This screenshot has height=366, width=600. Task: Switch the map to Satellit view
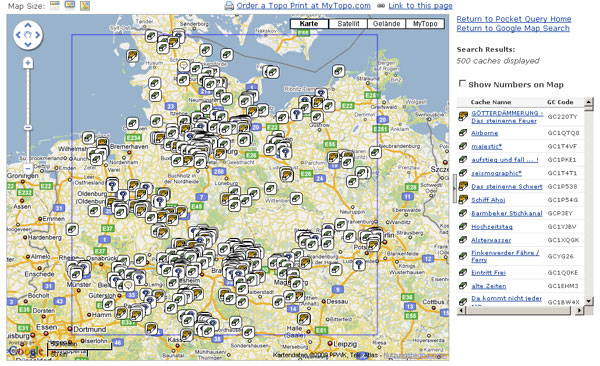point(348,24)
